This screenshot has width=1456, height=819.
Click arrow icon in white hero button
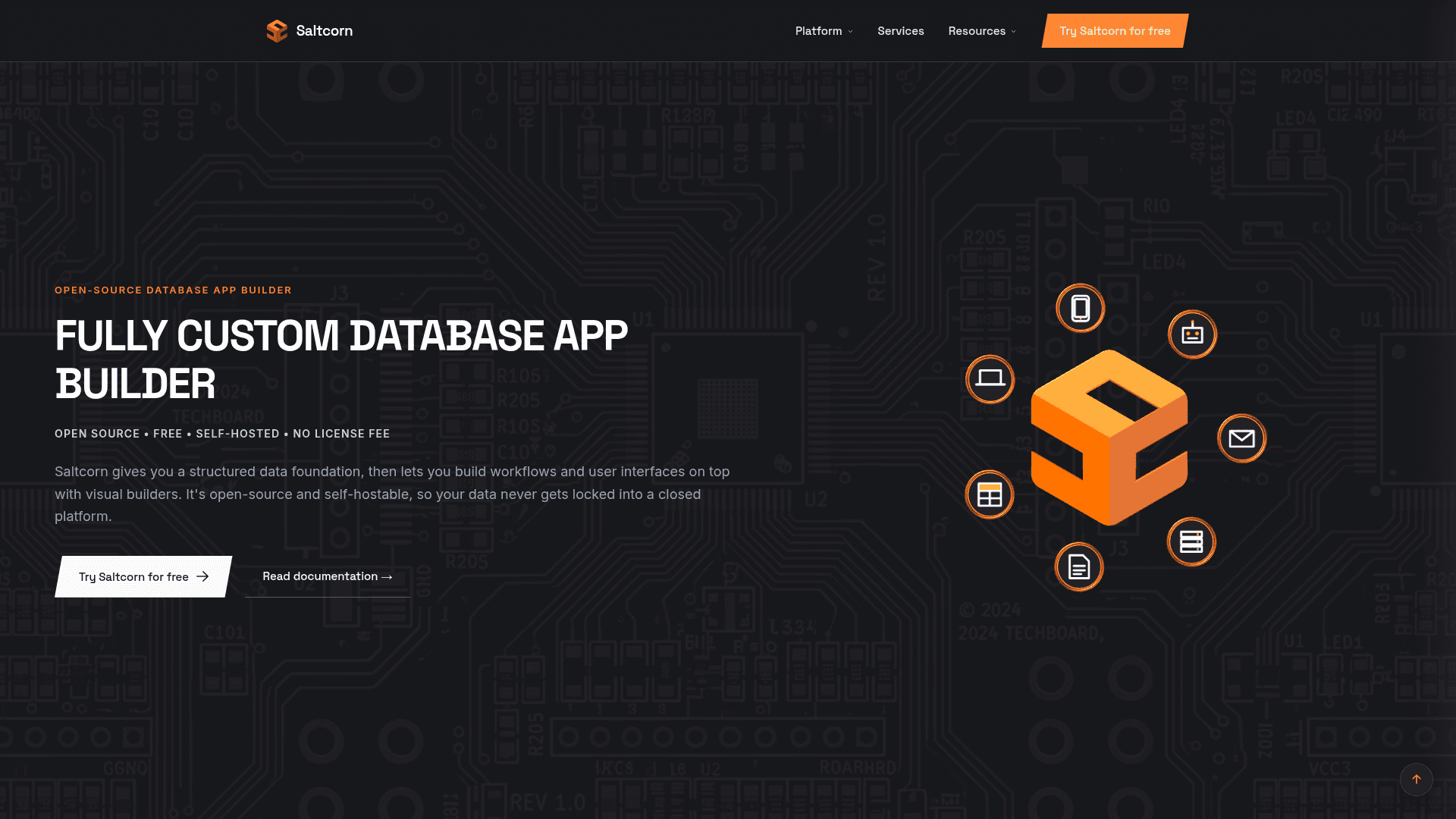coord(202,576)
